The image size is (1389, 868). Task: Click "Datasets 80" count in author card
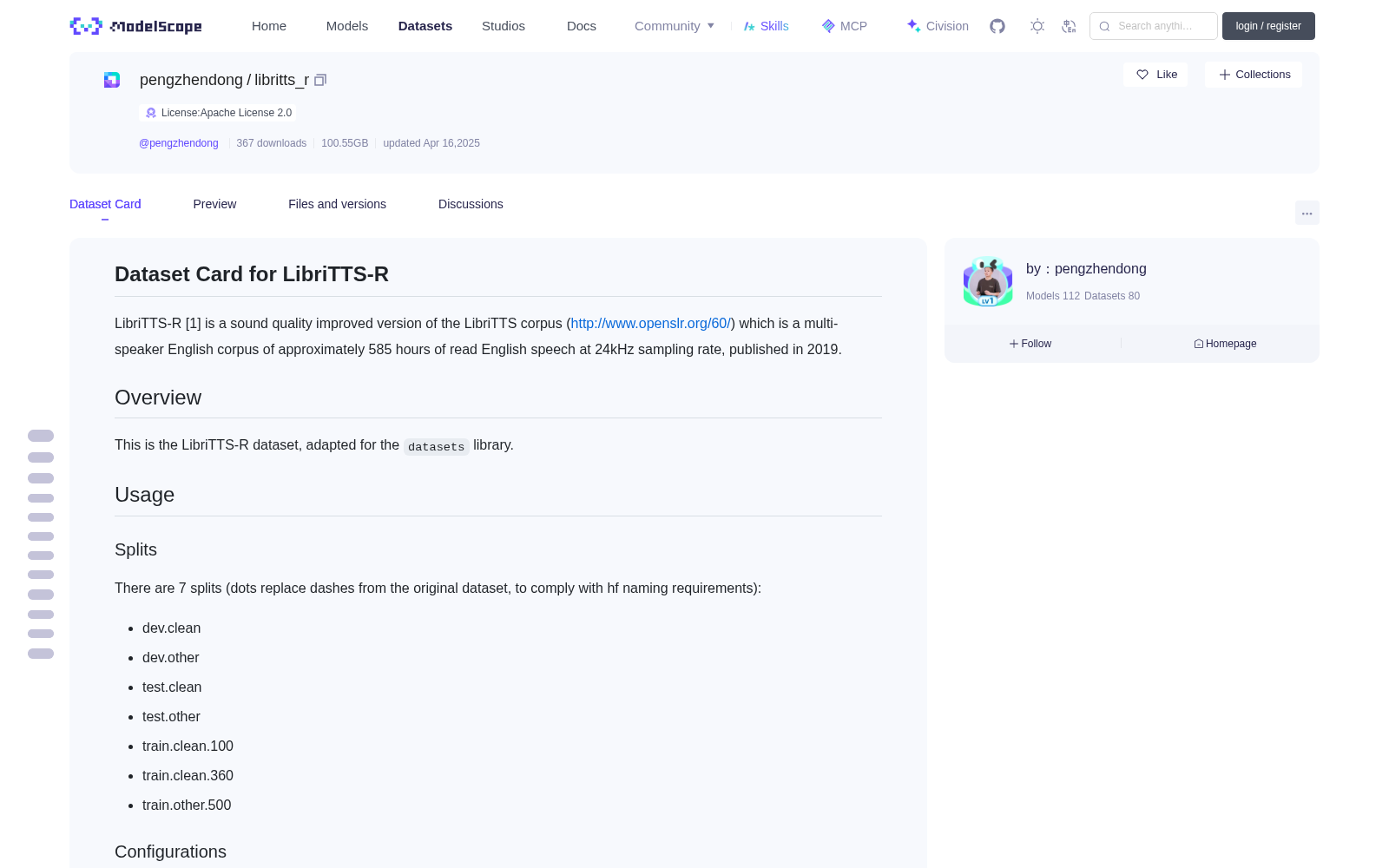(1112, 296)
